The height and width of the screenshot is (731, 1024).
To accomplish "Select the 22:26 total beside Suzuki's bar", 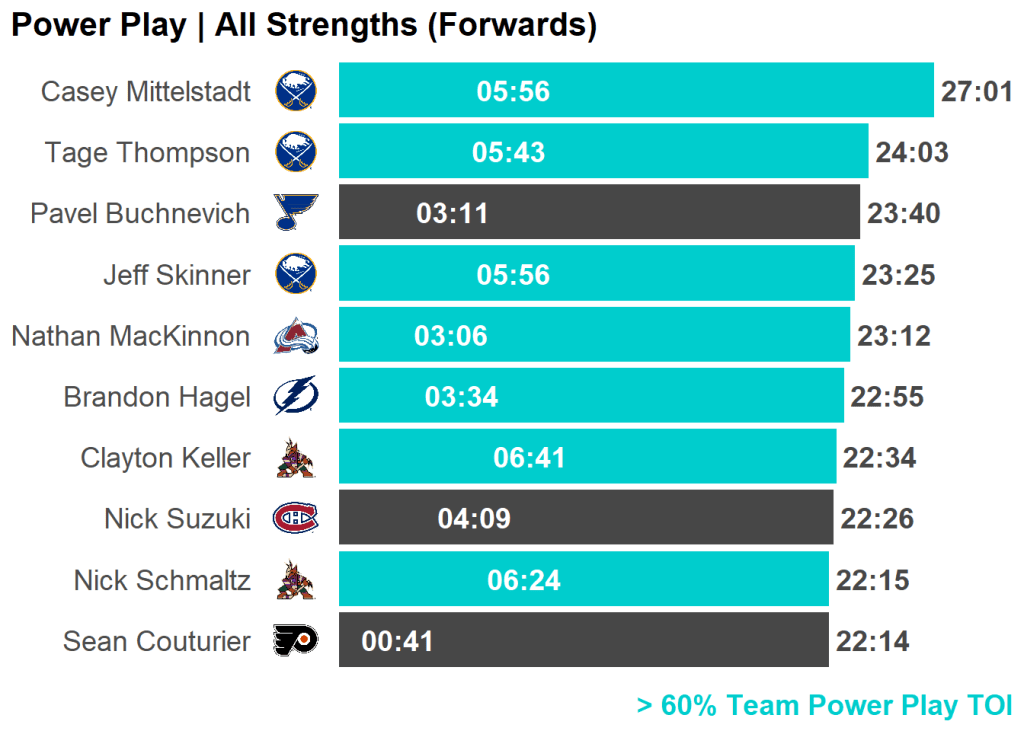I will pyautogui.click(x=877, y=519).
